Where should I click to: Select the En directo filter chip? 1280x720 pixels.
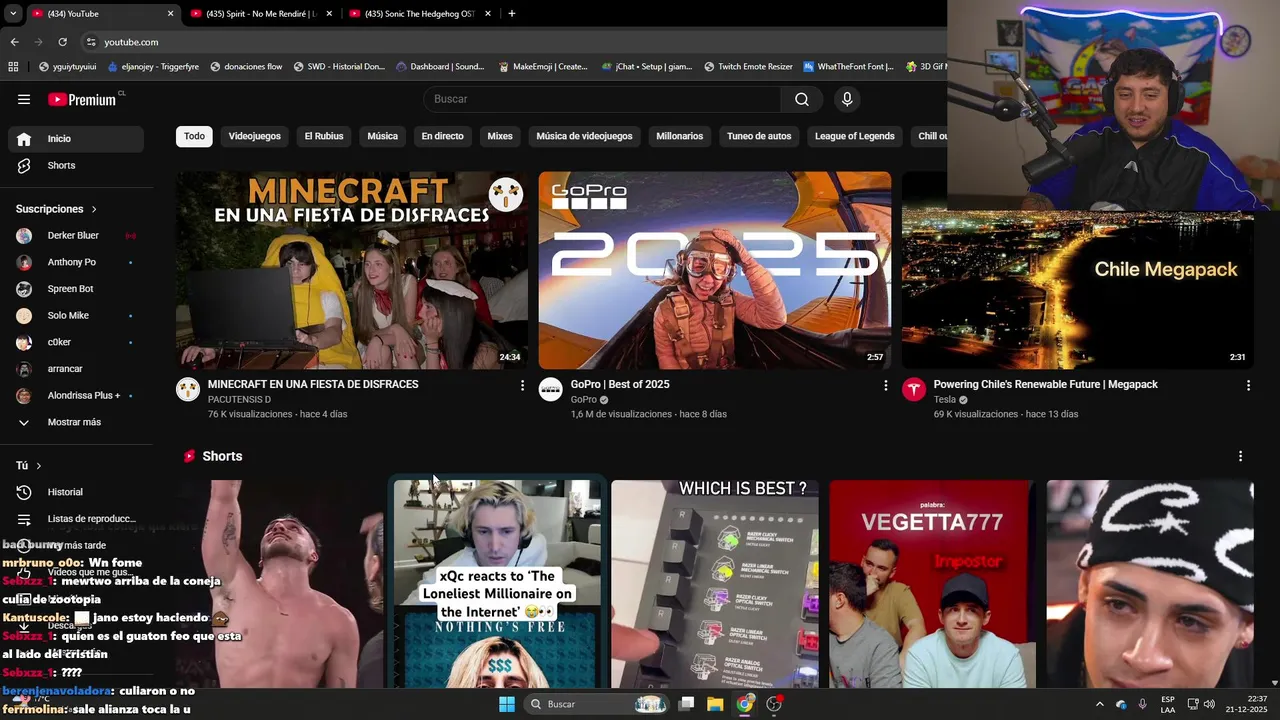(442, 136)
